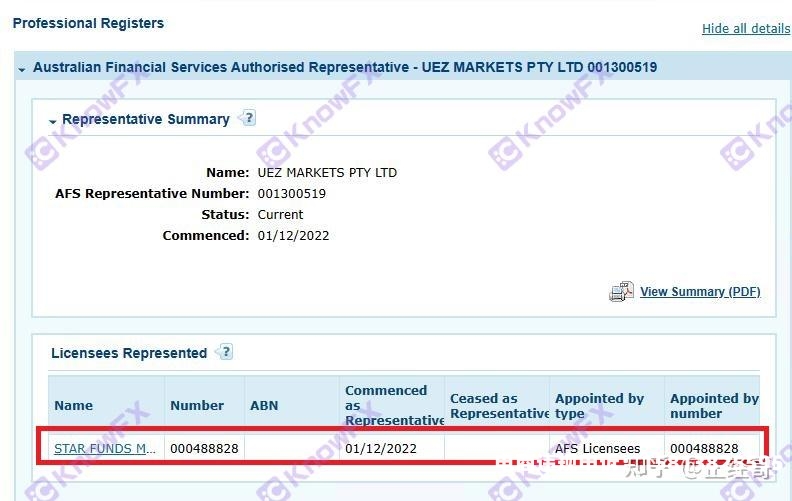Click the Name column header

click(x=74, y=406)
